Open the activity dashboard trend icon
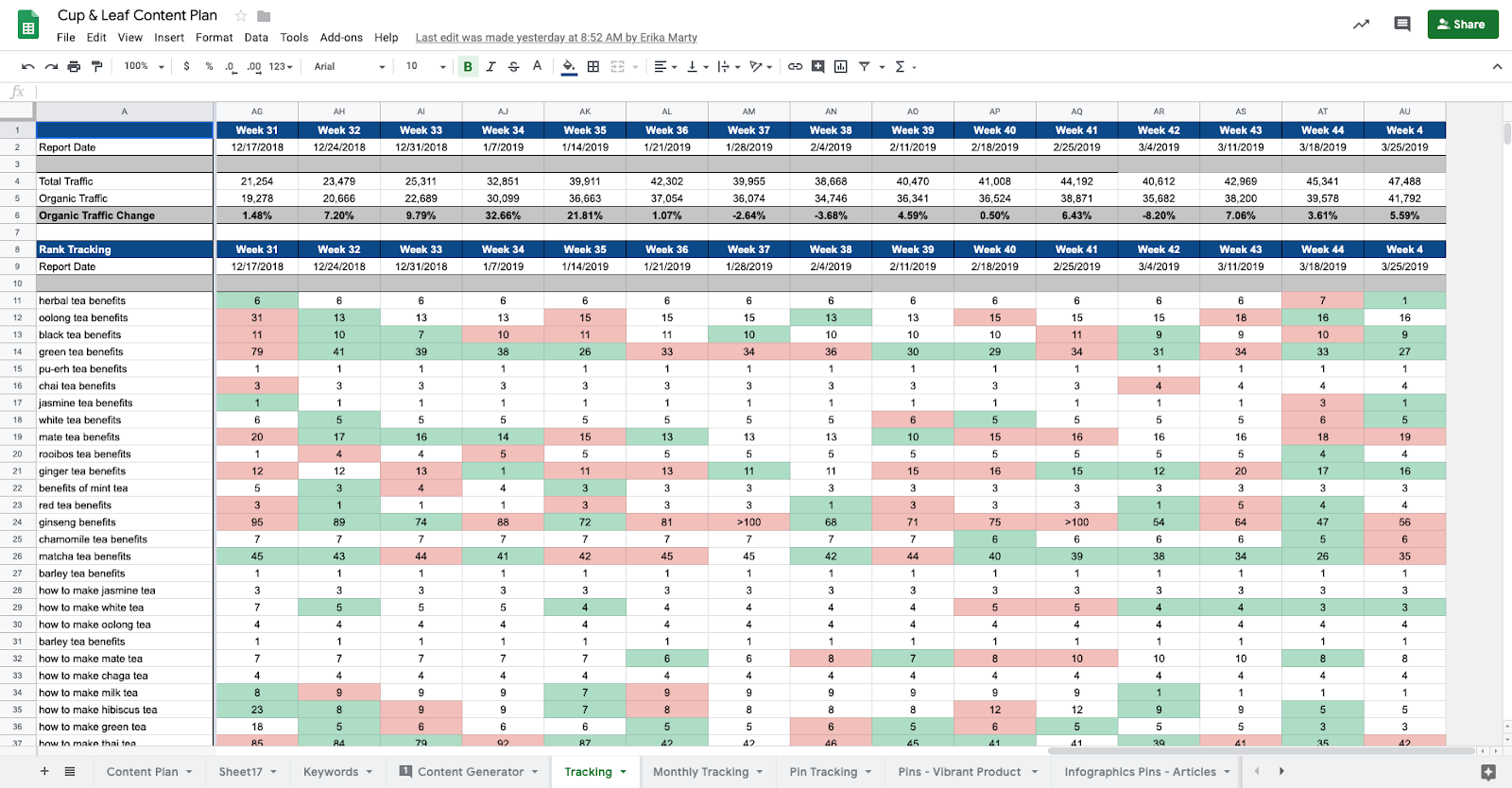 tap(1361, 25)
